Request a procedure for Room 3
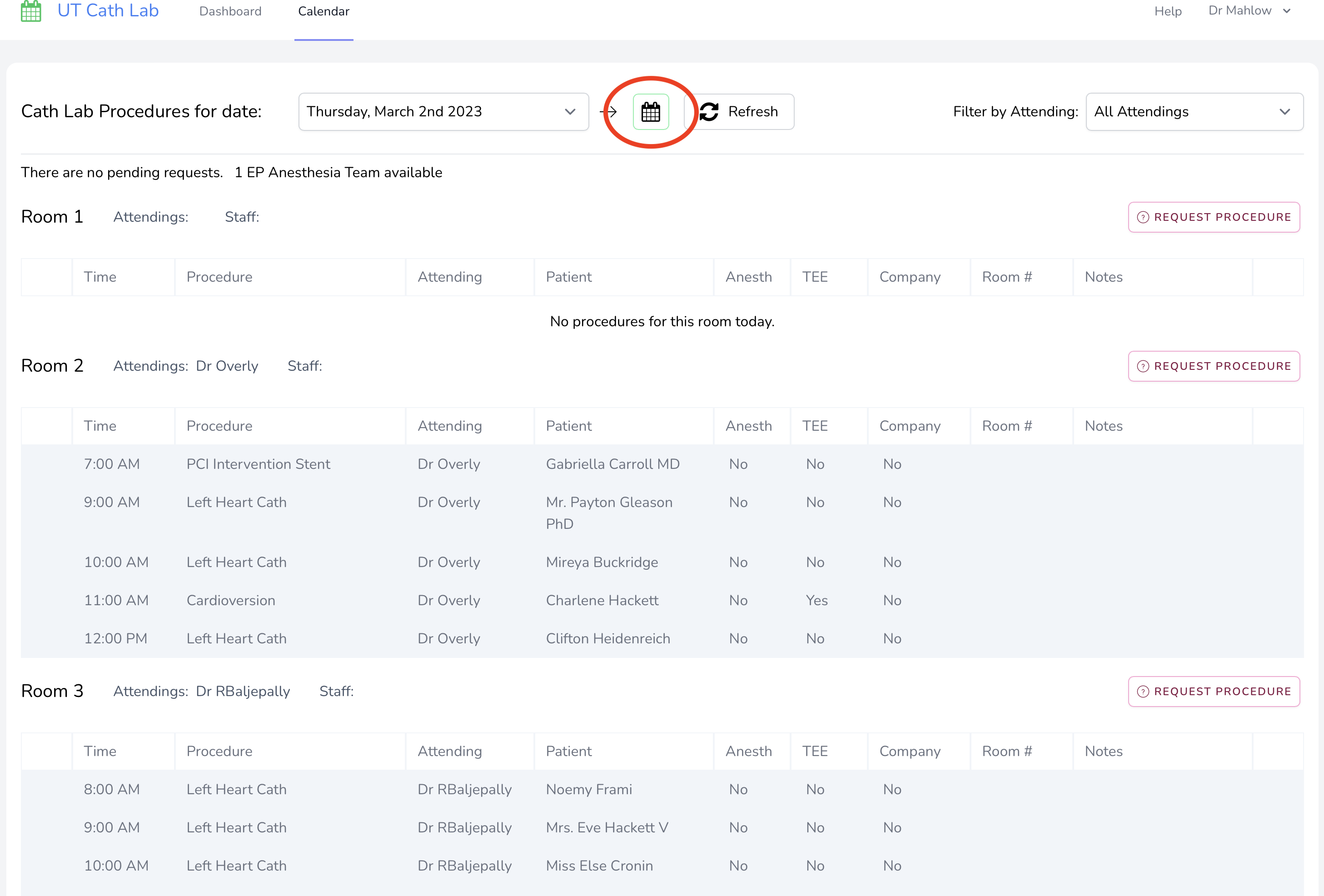This screenshot has width=1324, height=896. 1214,692
